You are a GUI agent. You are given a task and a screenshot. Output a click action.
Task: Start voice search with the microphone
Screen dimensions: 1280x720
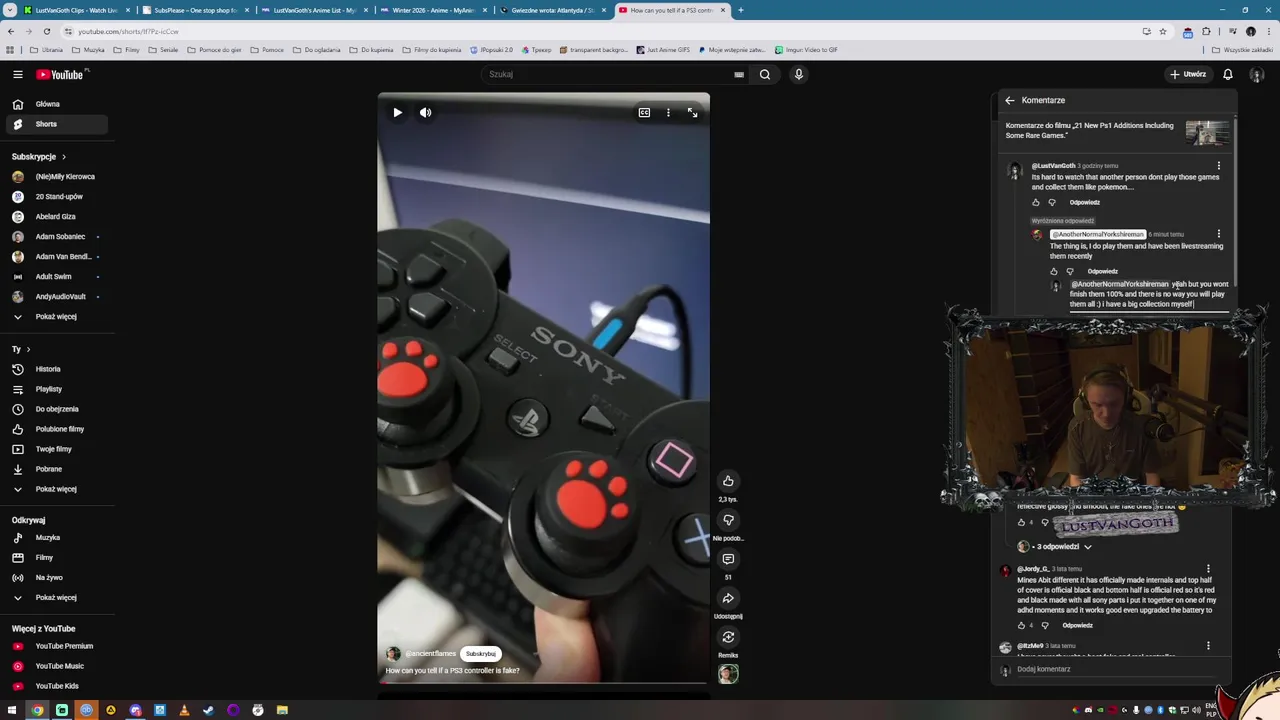tap(798, 74)
